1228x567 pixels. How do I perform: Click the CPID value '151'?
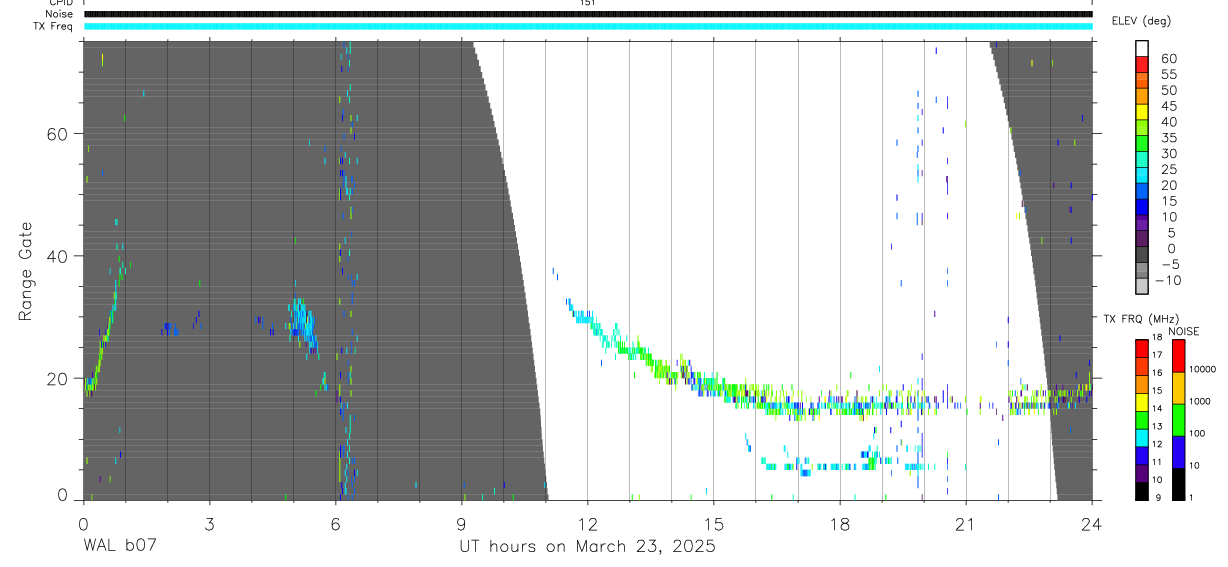pos(588,3)
